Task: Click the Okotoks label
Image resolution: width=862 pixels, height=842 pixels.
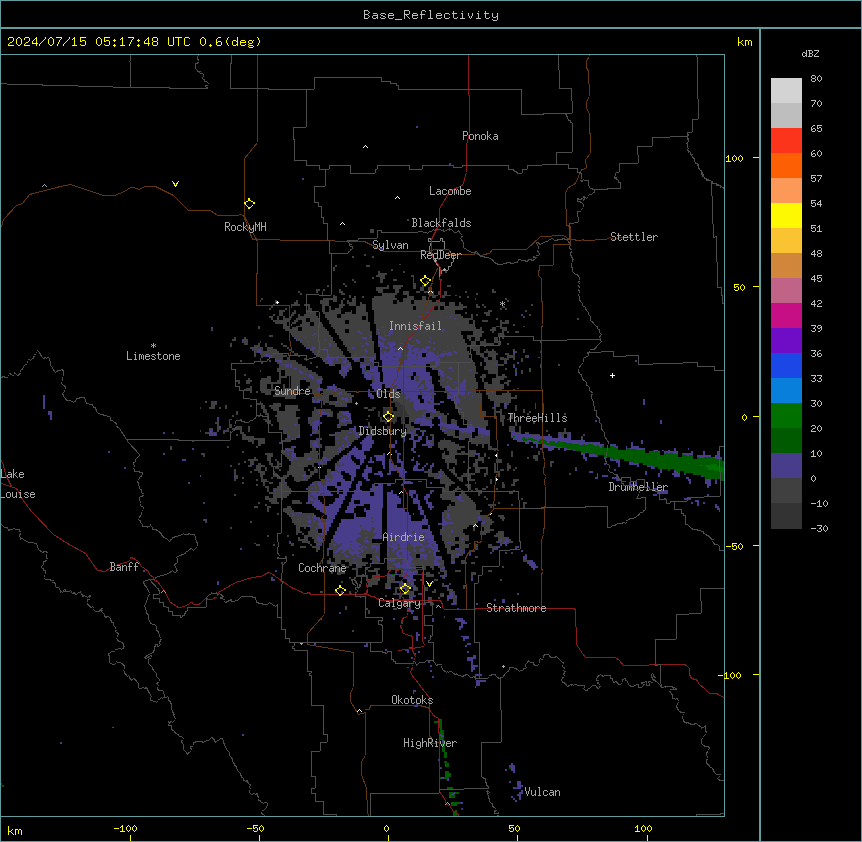Action: pos(412,700)
